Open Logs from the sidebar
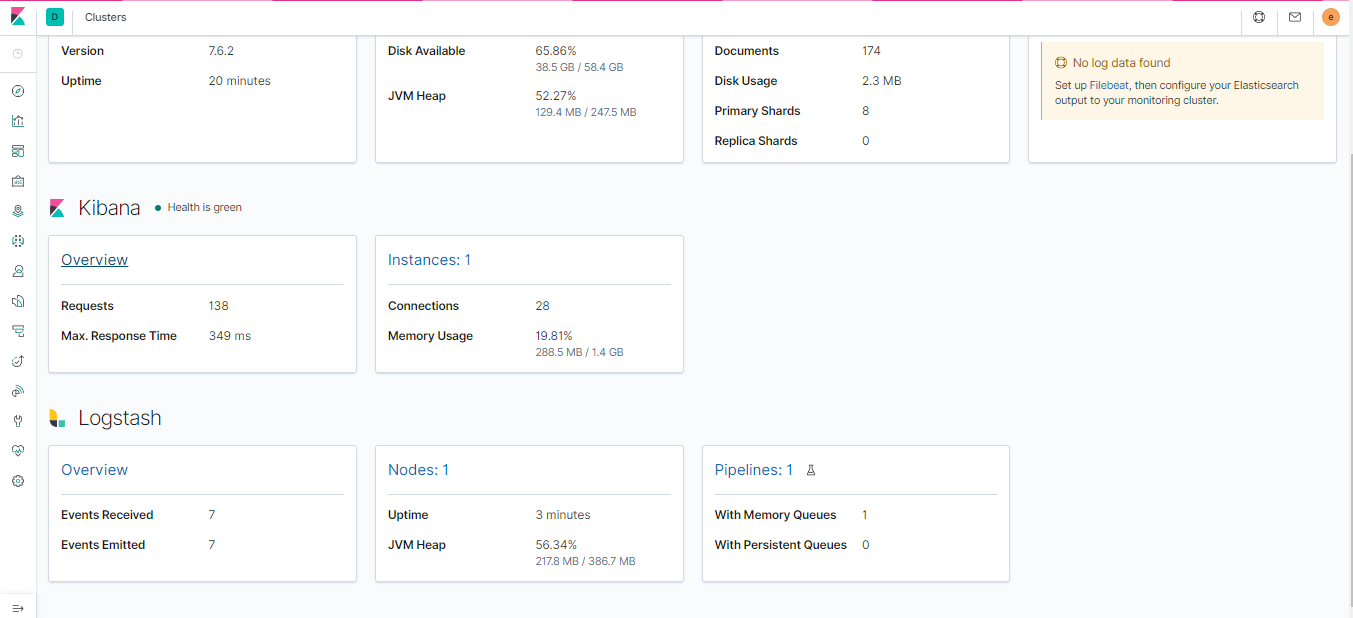Viewport: 1353px width, 618px height. point(18,301)
